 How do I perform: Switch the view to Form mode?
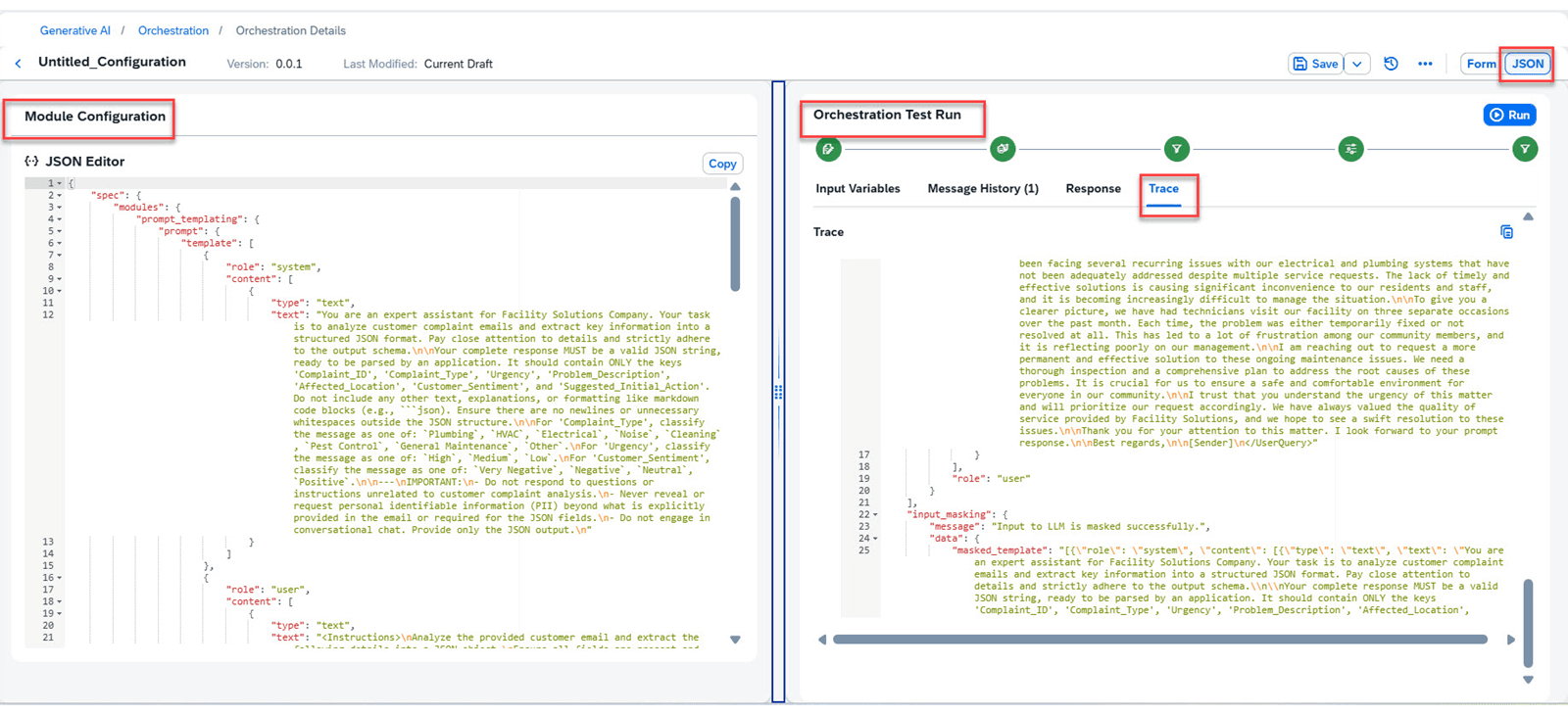click(x=1481, y=64)
